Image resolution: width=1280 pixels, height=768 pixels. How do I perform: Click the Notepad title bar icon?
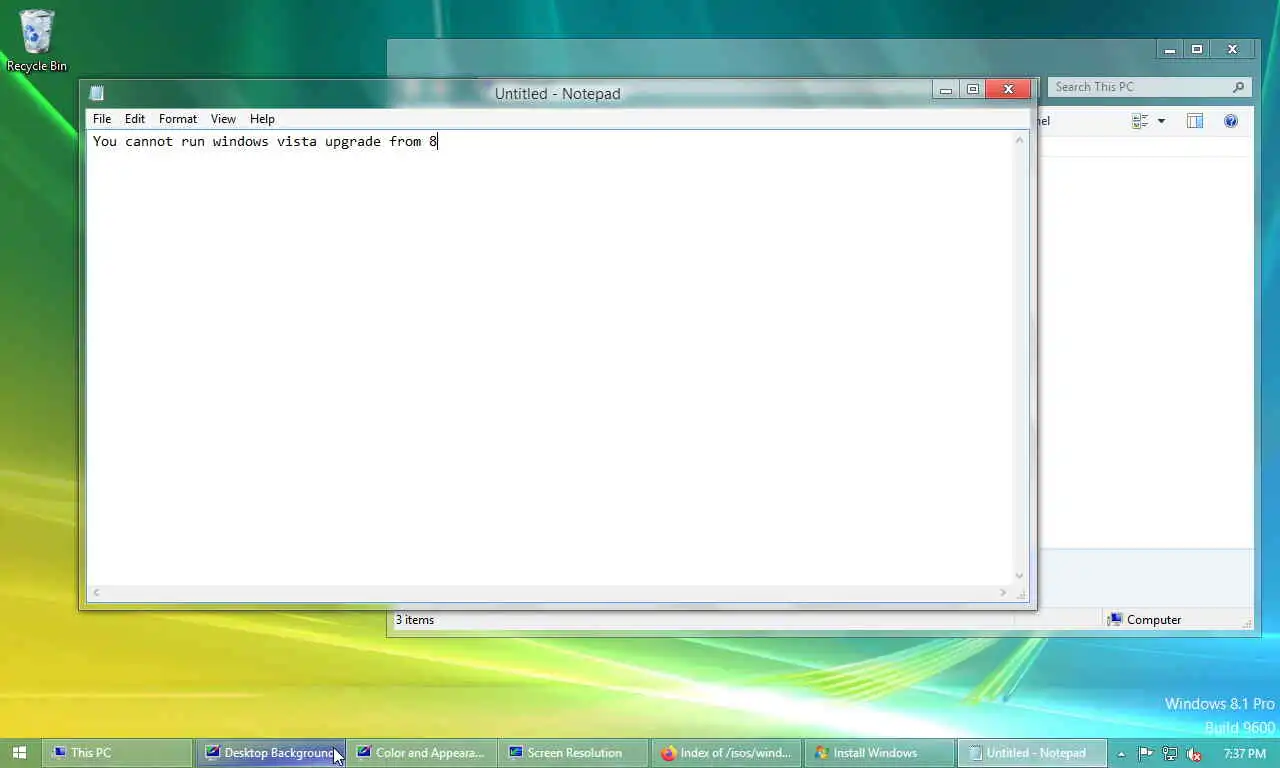click(97, 93)
